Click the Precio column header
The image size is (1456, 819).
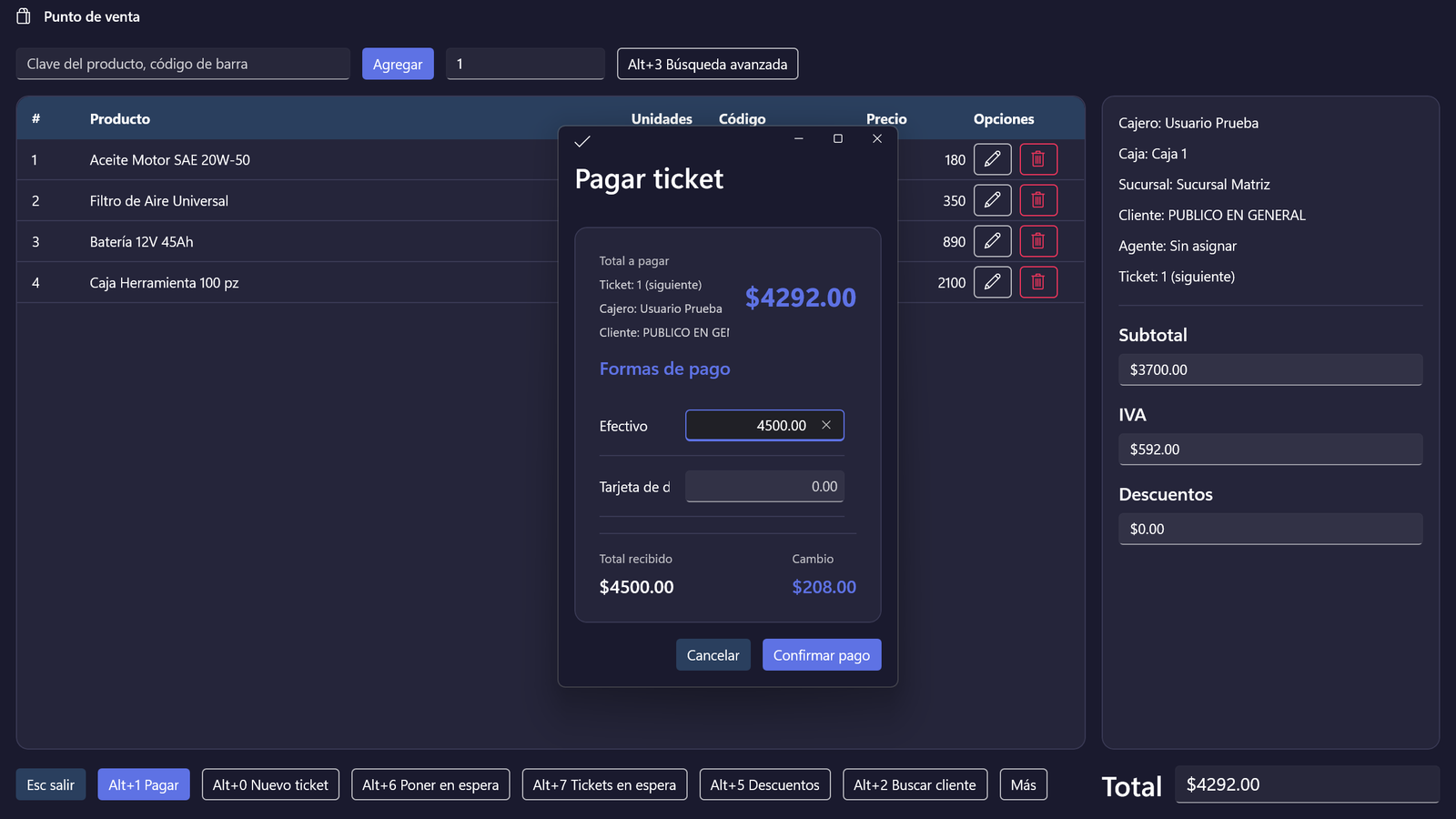(886, 119)
